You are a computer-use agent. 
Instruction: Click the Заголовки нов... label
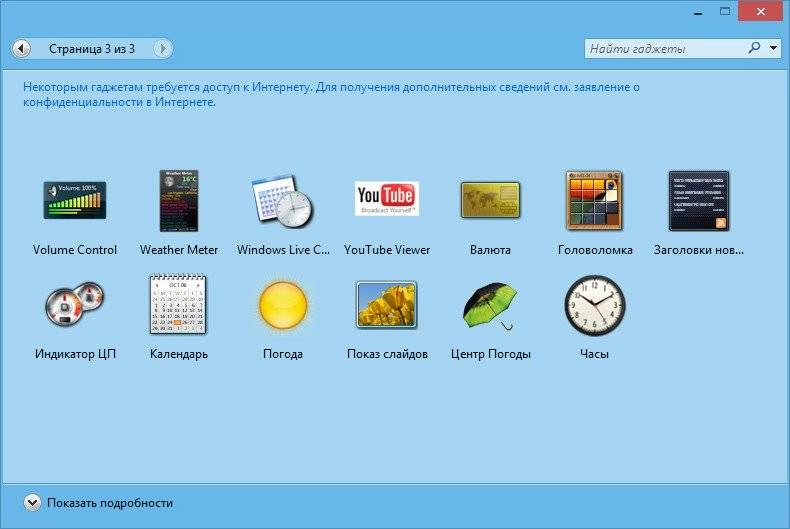click(698, 250)
